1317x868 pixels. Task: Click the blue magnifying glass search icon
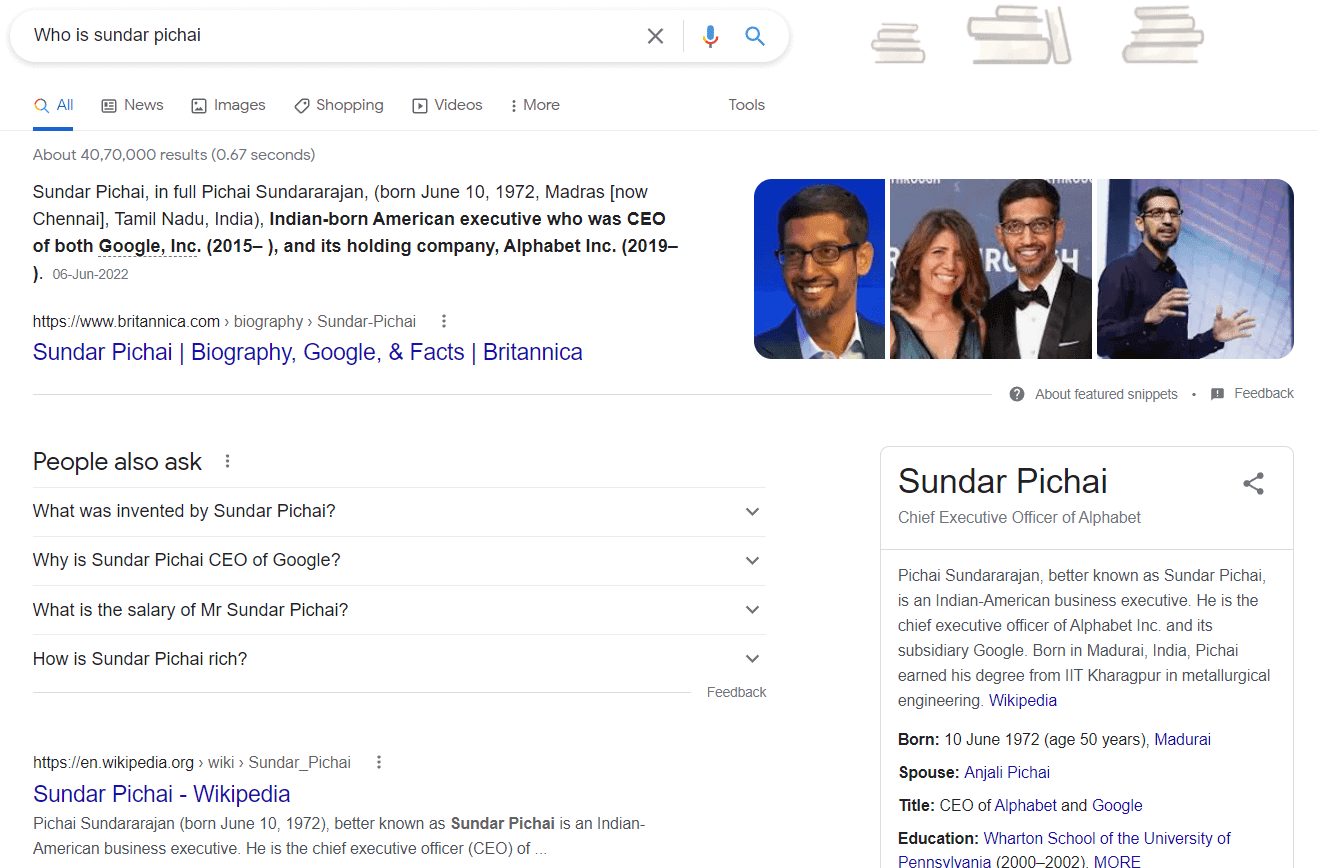point(755,36)
